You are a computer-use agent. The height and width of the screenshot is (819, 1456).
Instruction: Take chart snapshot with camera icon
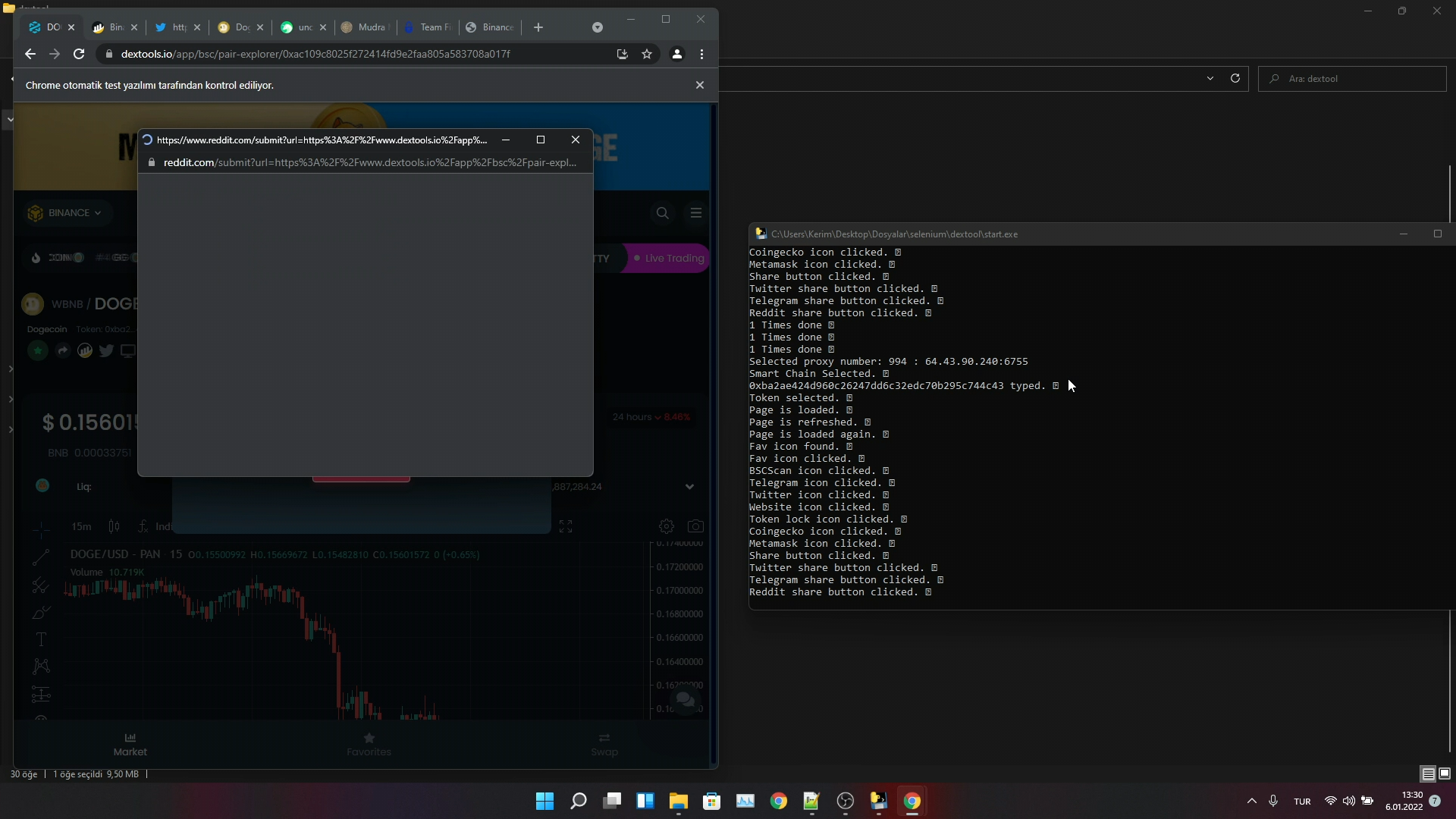[x=695, y=526]
